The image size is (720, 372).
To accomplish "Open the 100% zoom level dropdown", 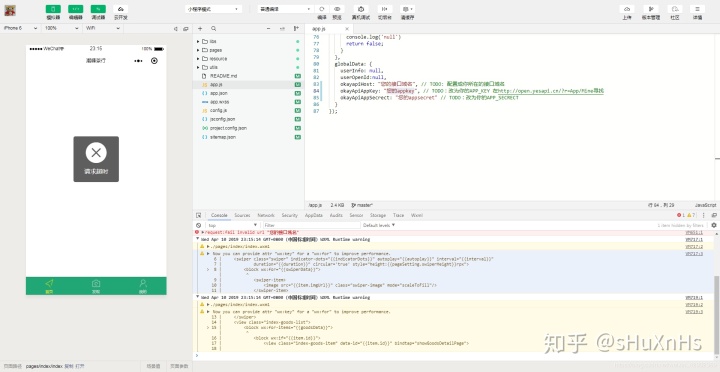I will pyautogui.click(x=62, y=28).
